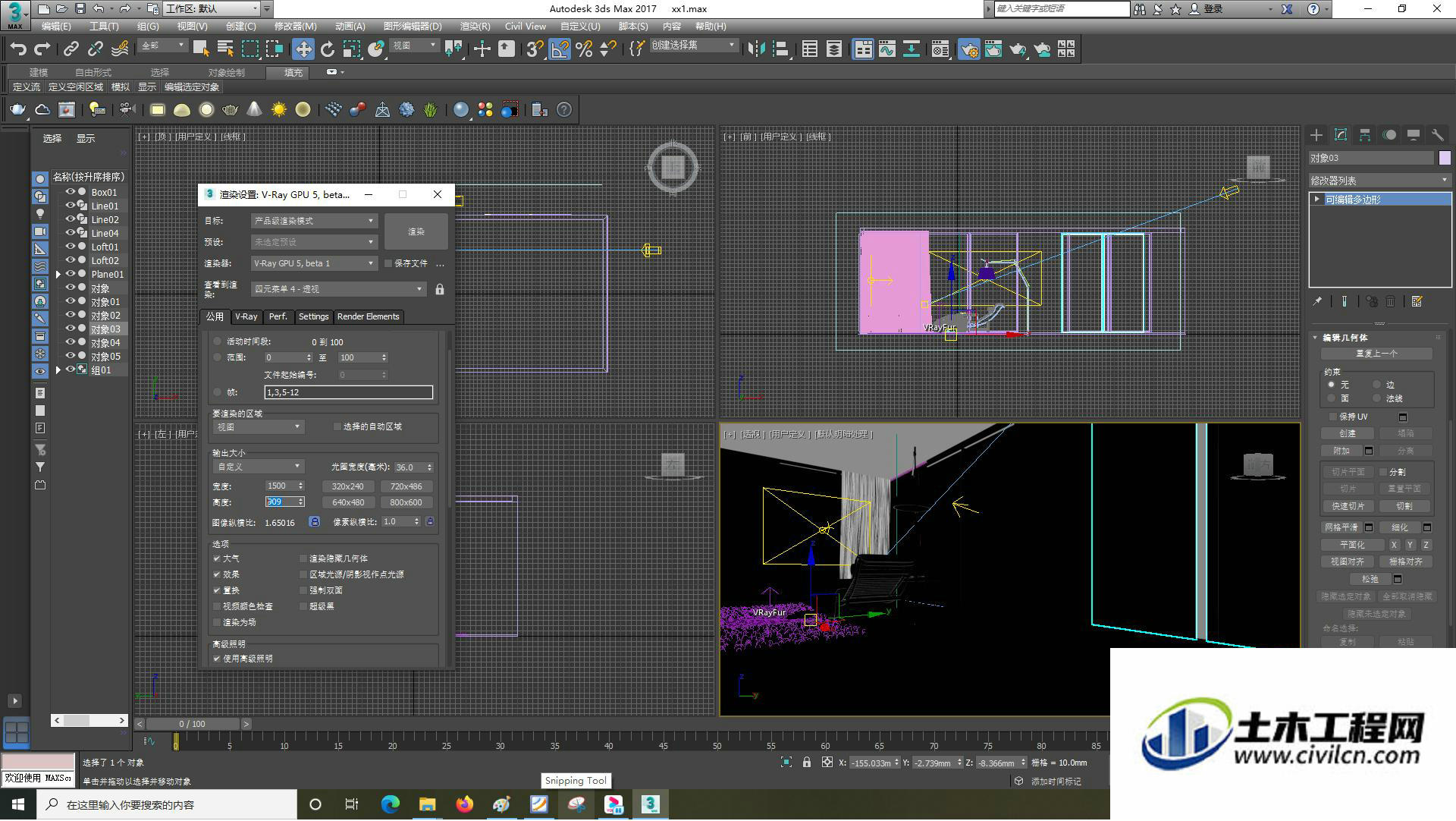Open the Create tab plus icon
Screen dimensions: 1456x821
tap(1316, 135)
